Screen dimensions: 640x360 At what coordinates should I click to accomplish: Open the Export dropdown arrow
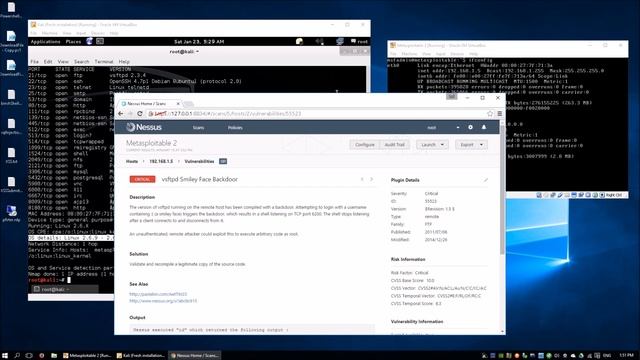(481, 145)
